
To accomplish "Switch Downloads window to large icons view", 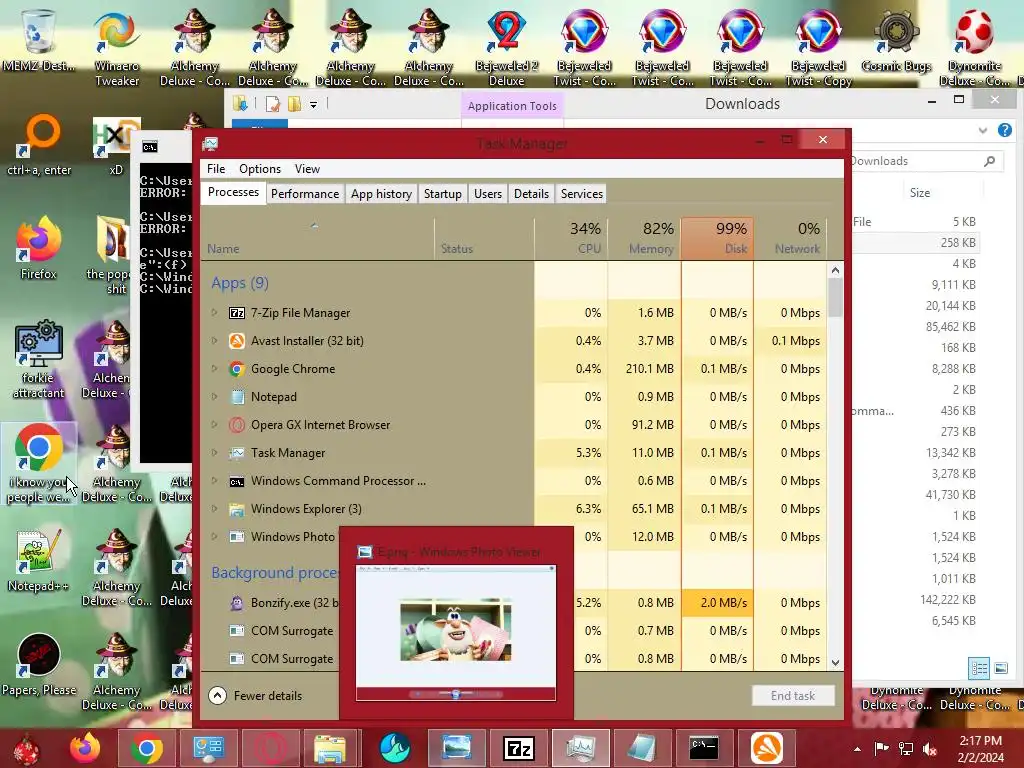I will point(1000,668).
